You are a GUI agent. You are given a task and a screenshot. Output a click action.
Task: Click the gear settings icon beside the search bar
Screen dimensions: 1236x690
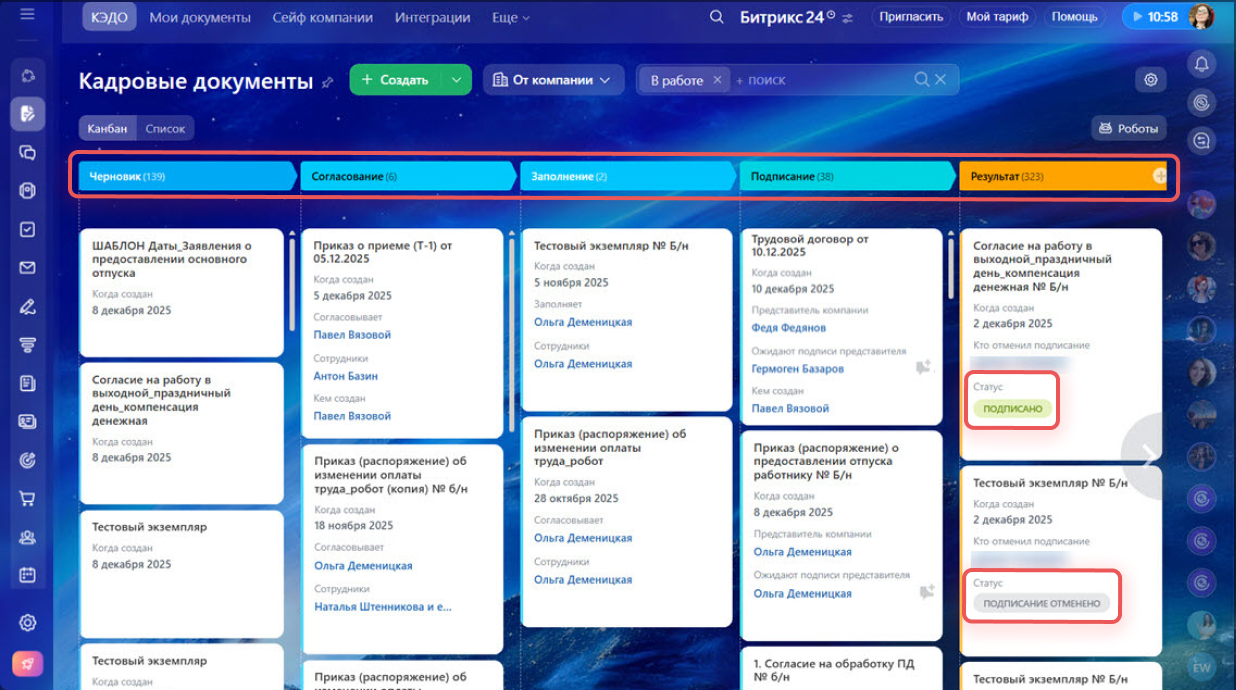1150,80
